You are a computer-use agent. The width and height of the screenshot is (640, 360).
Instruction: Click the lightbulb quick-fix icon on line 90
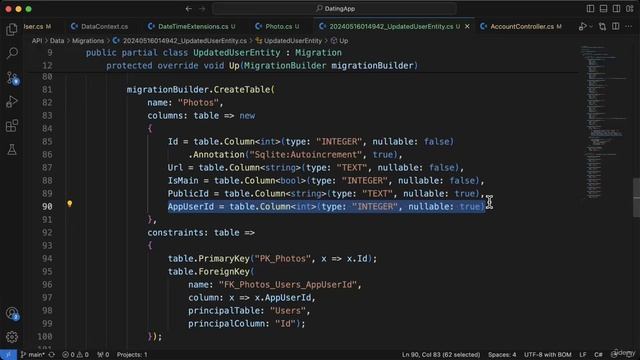[x=69, y=204]
